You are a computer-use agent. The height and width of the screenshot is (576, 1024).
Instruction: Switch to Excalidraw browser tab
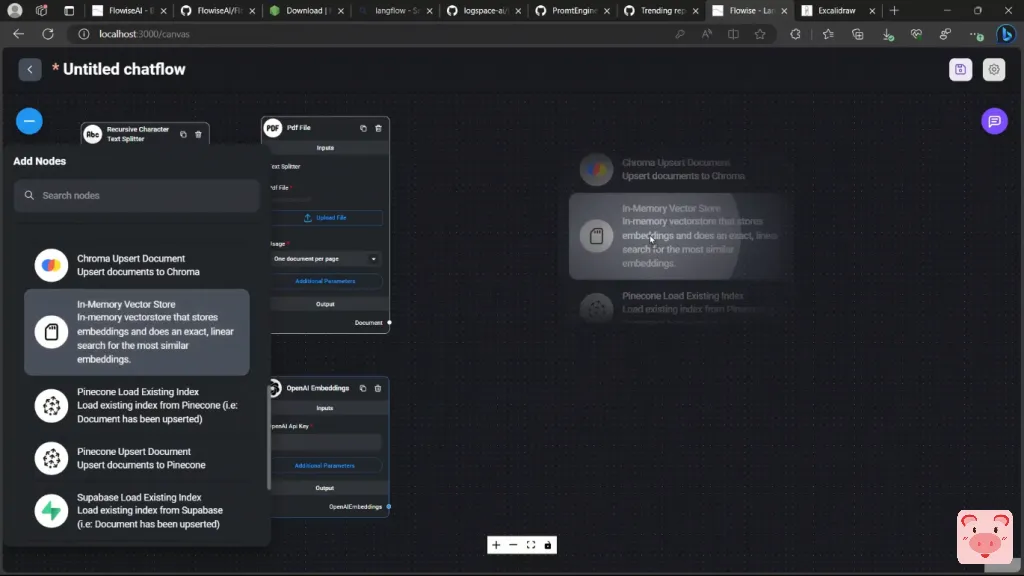[x=839, y=10]
